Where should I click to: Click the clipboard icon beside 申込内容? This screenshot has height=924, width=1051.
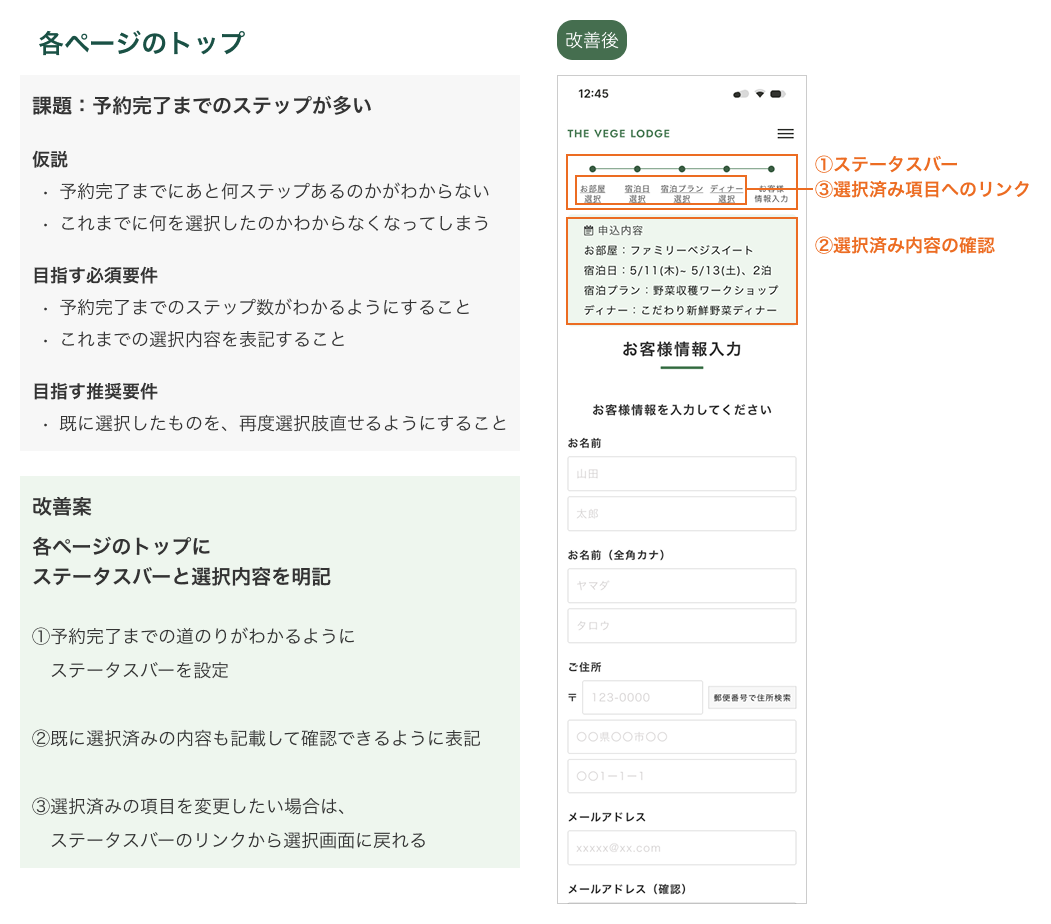(x=588, y=230)
